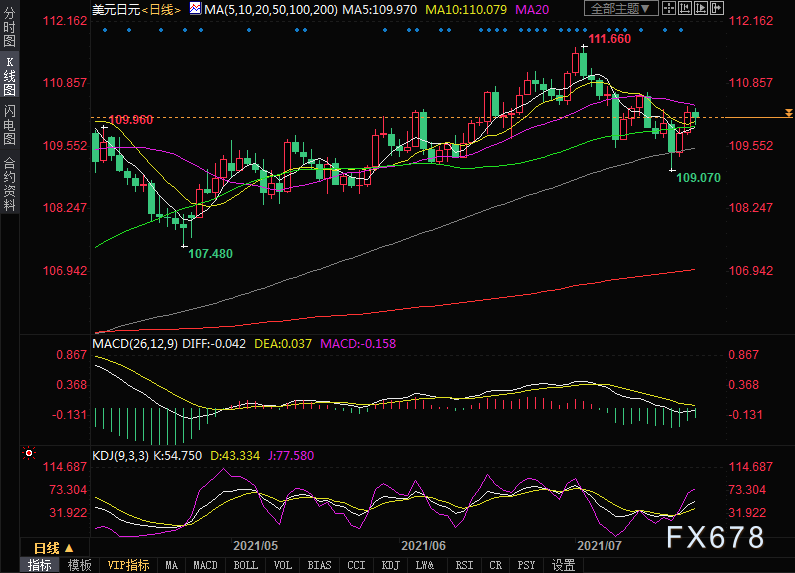Image resolution: width=795 pixels, height=573 pixels.
Task: Click the MA indicator chart icon
Action: 195,8
